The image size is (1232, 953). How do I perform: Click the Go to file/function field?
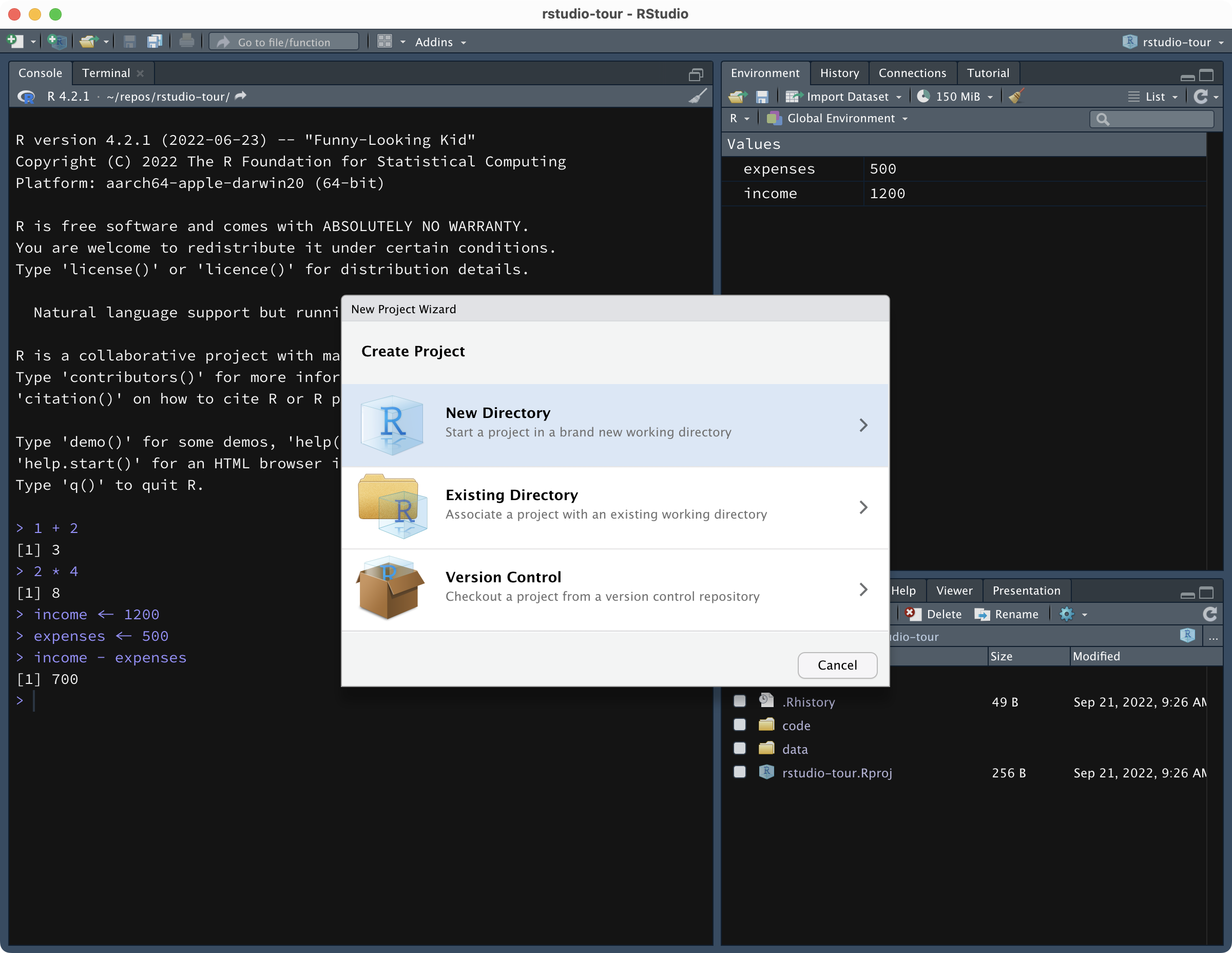coord(284,42)
